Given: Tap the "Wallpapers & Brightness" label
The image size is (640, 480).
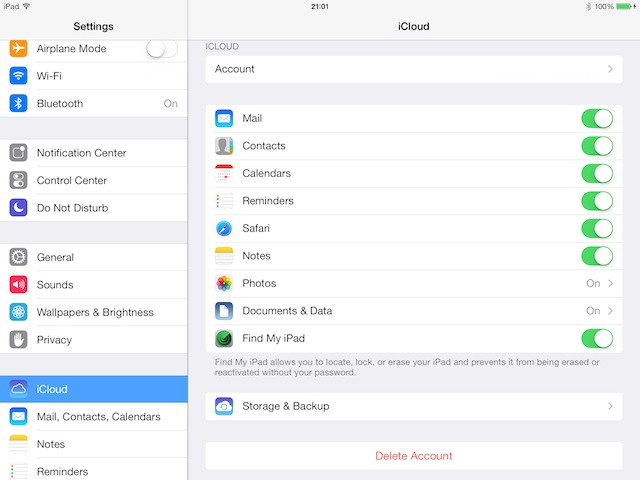Looking at the screenshot, I should (x=95, y=312).
